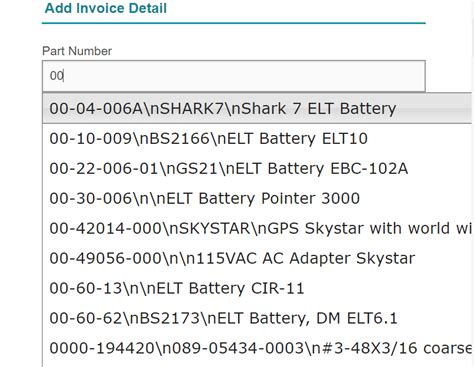Pick the 00-22-006-01 ELT Battery EBC-102A entry

coord(258,168)
